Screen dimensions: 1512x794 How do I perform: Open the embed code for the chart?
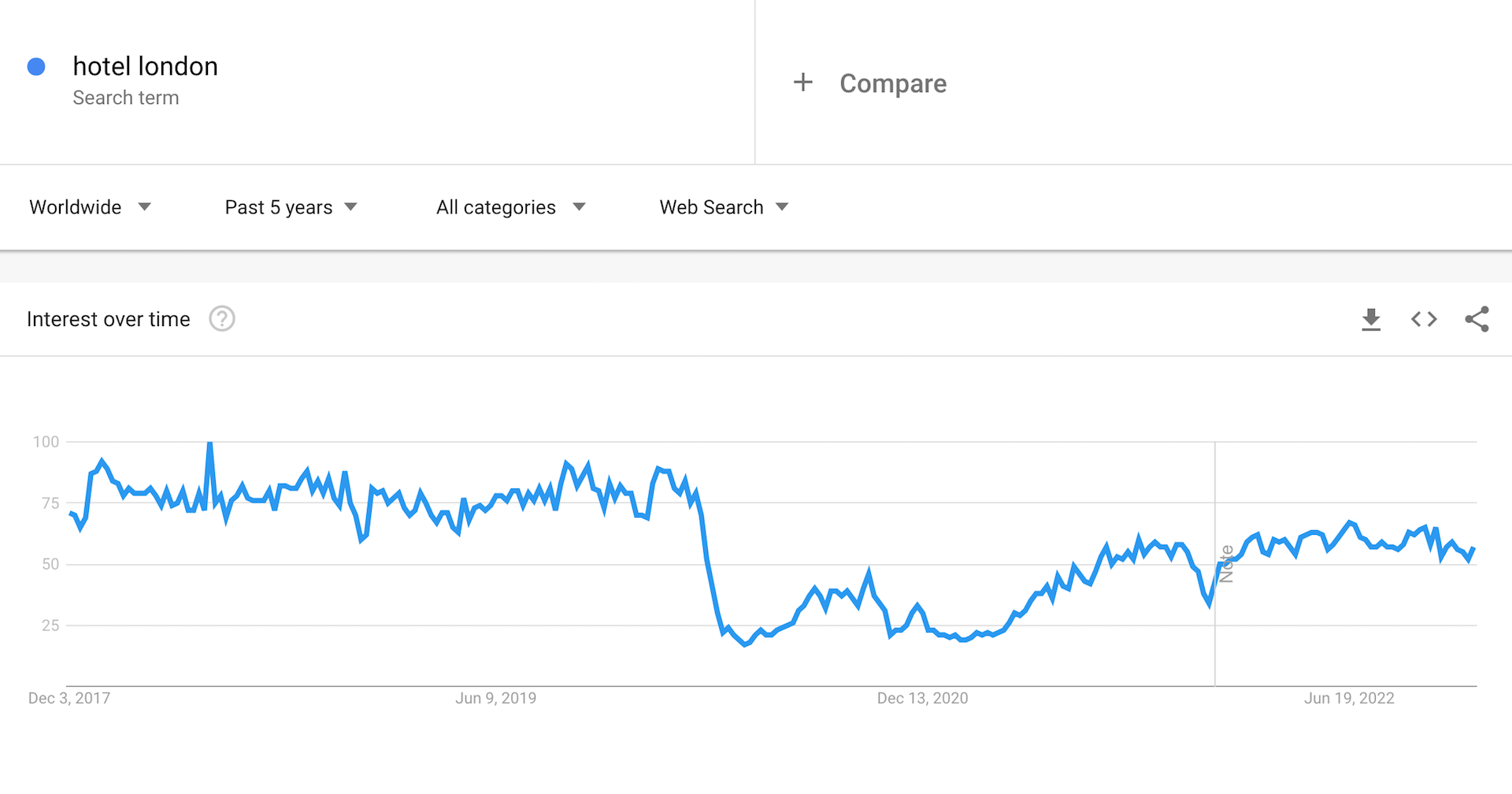click(1423, 319)
